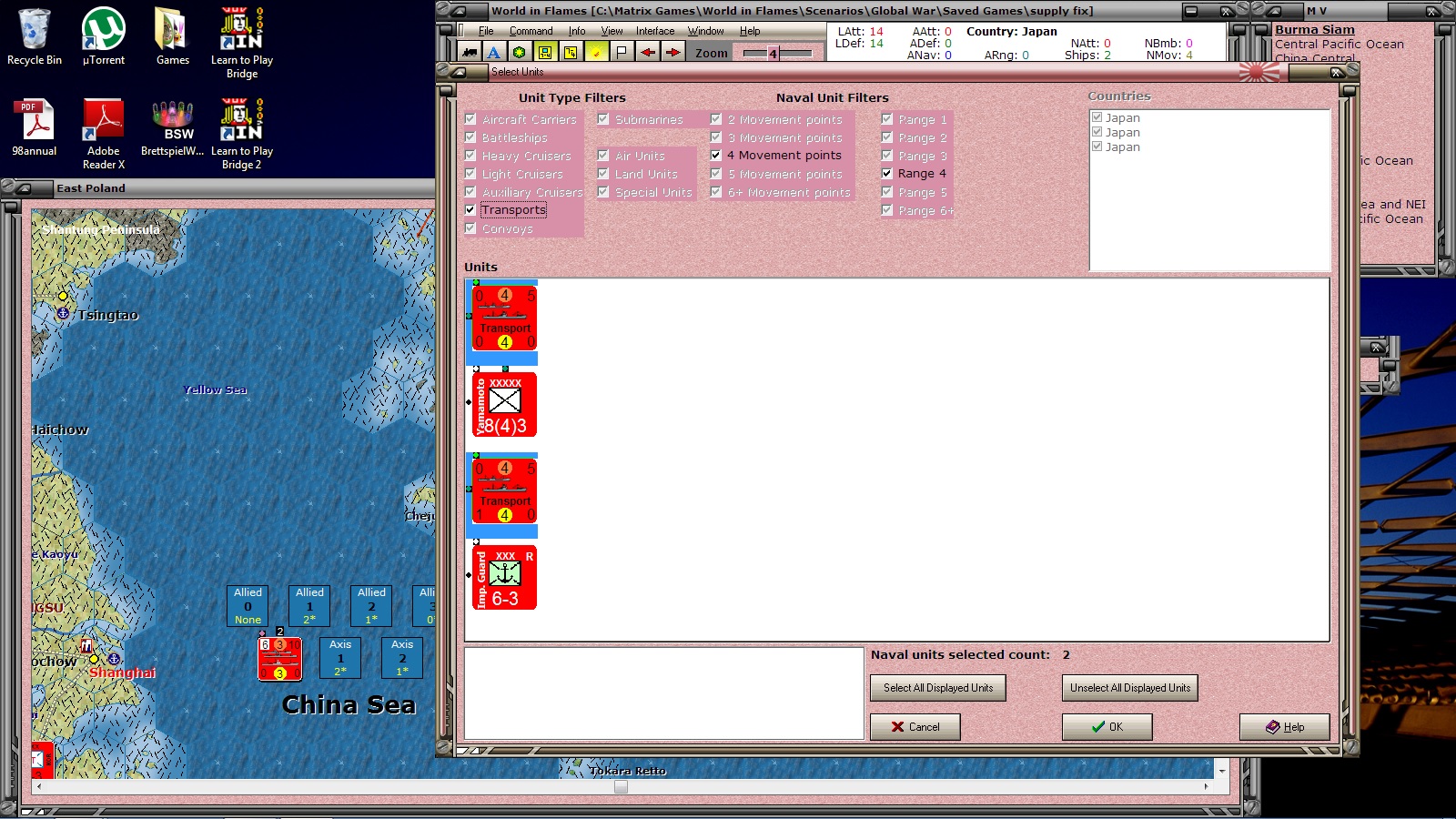This screenshot has width=1456, height=819.
Task: Toggle the Air Units checkbox
Action: pyautogui.click(x=603, y=156)
